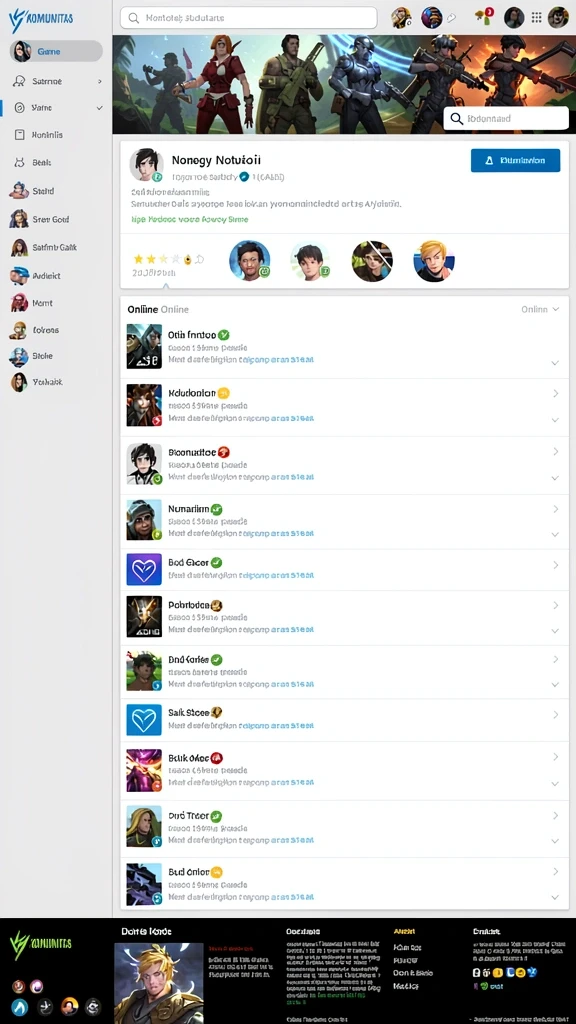The width and height of the screenshot is (576, 1024).
Task: Open the Beals item in the sidebar
Action: (x=41, y=162)
